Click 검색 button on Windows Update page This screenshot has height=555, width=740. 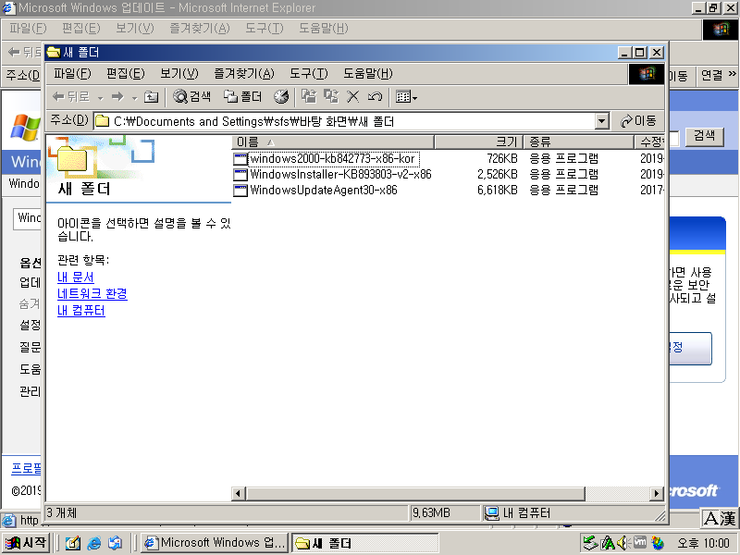click(x=705, y=136)
